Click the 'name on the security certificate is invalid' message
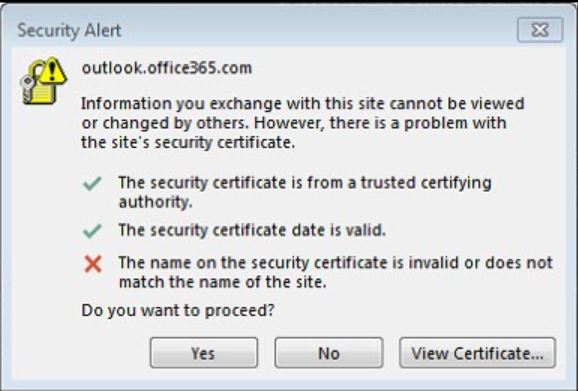The width and height of the screenshot is (578, 391). click(335, 272)
